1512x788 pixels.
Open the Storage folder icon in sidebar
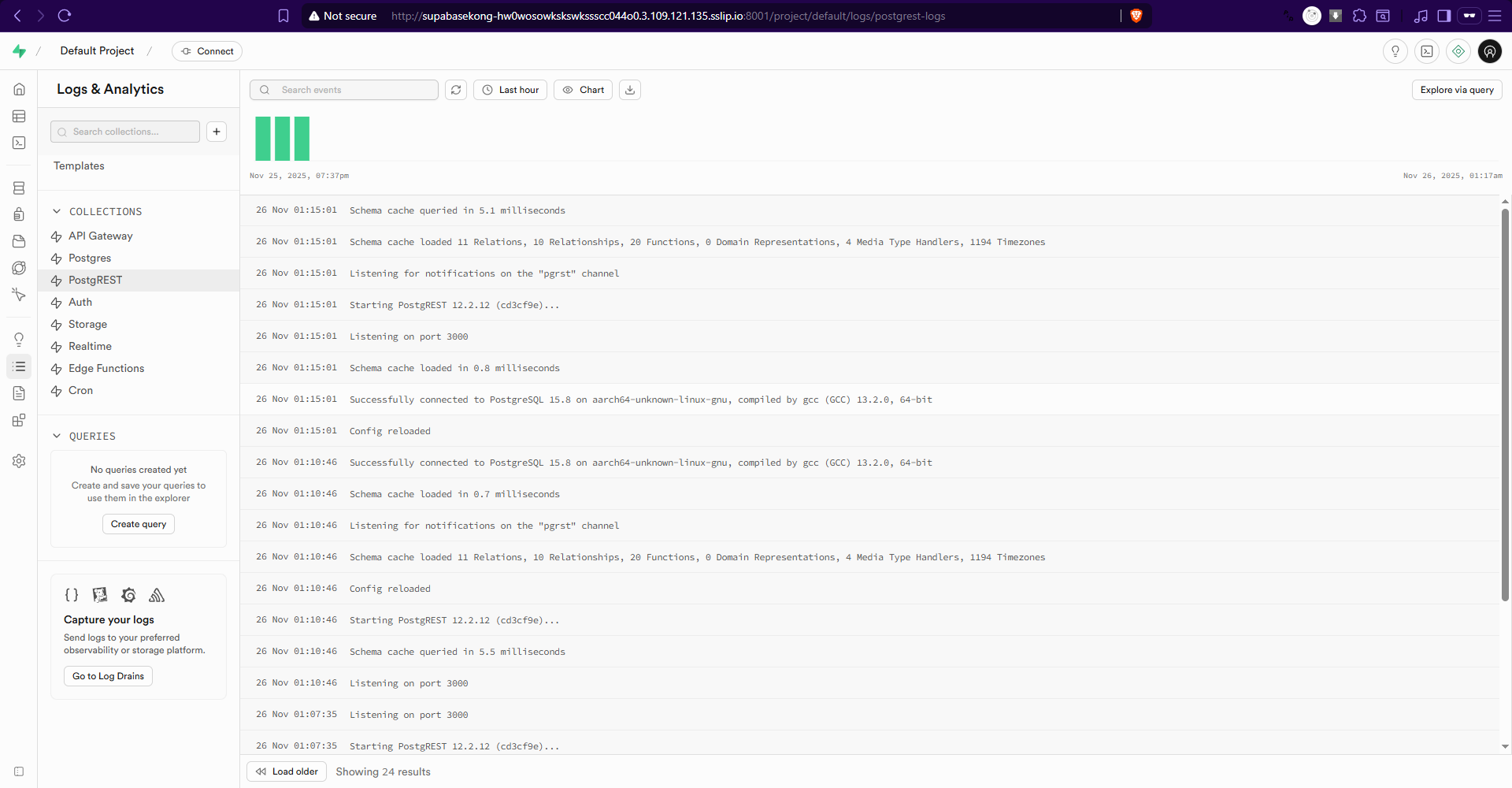pos(19,241)
